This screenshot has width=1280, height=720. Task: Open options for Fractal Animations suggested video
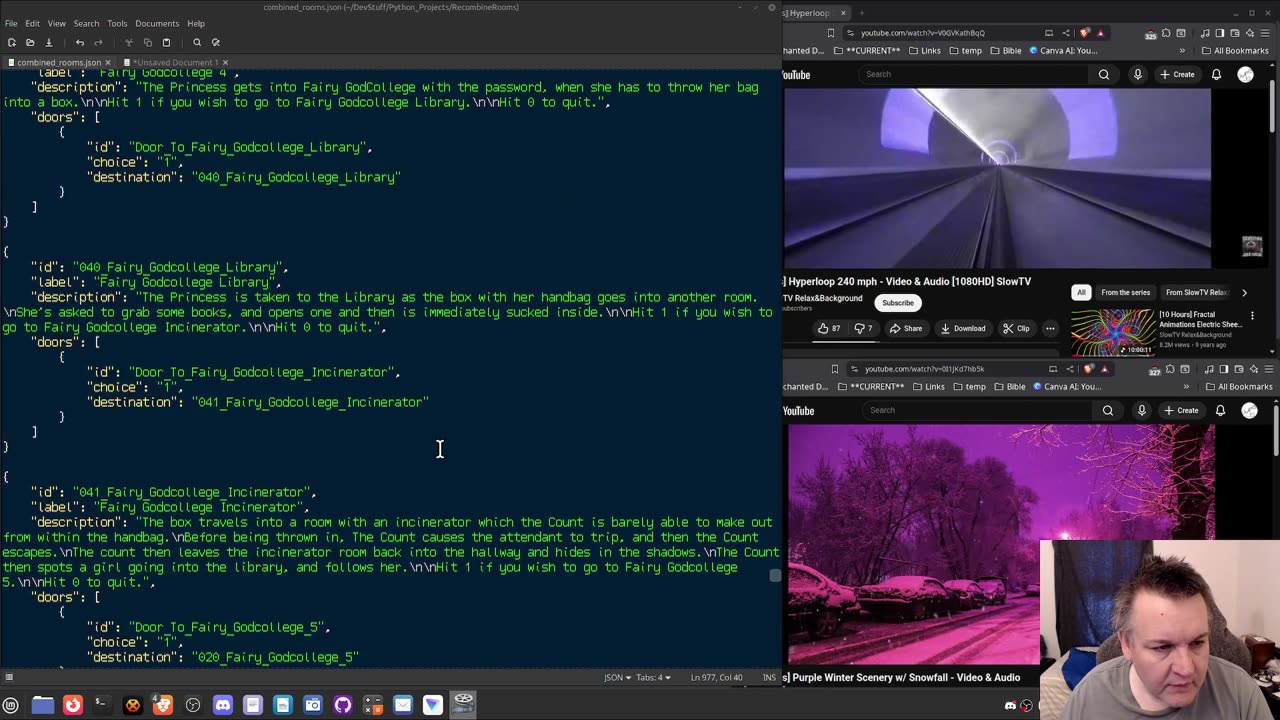coord(1252,316)
